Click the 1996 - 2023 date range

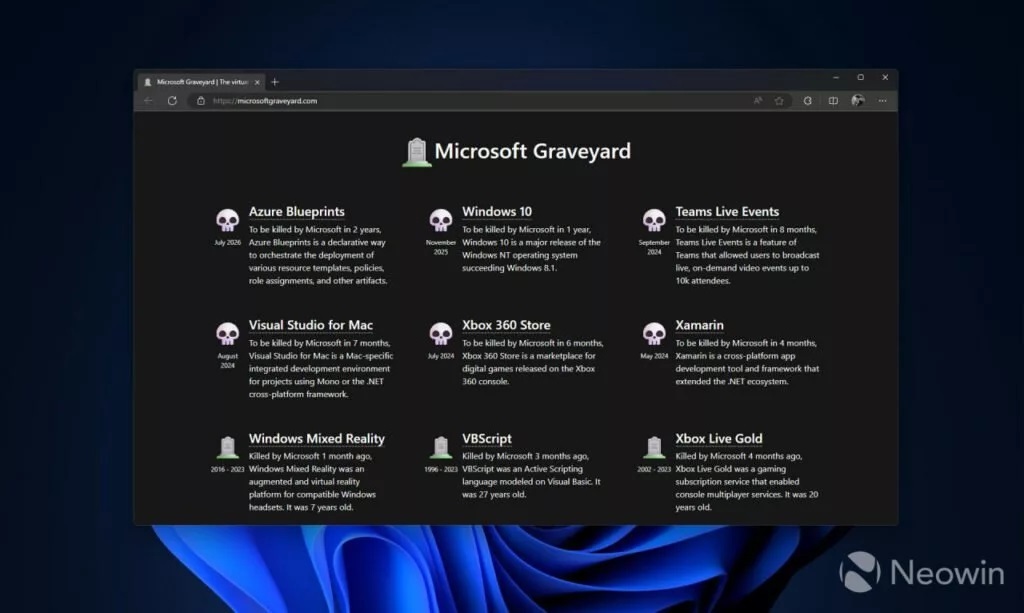[441, 469]
